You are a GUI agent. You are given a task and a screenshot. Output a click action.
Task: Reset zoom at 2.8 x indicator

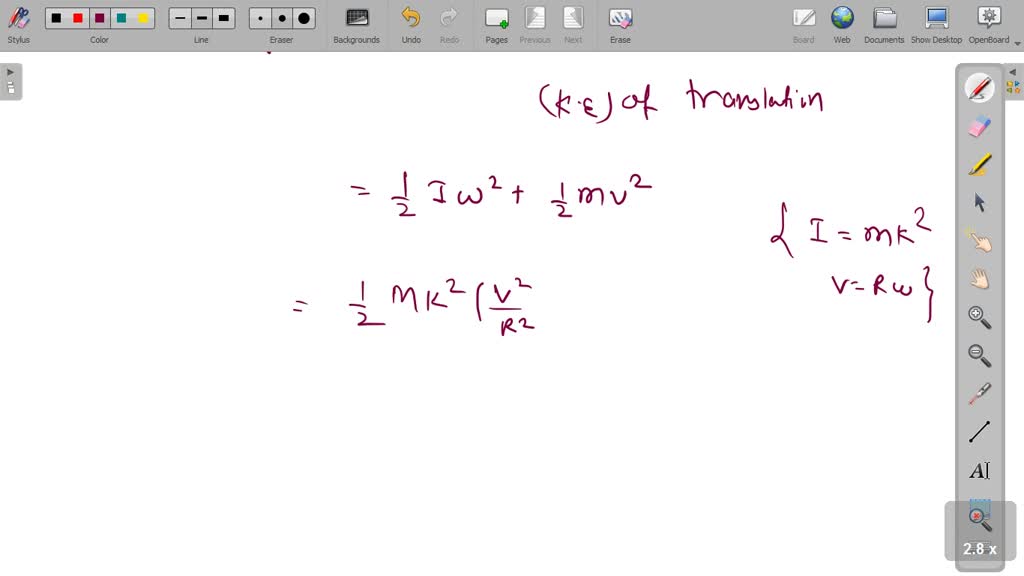(x=980, y=532)
